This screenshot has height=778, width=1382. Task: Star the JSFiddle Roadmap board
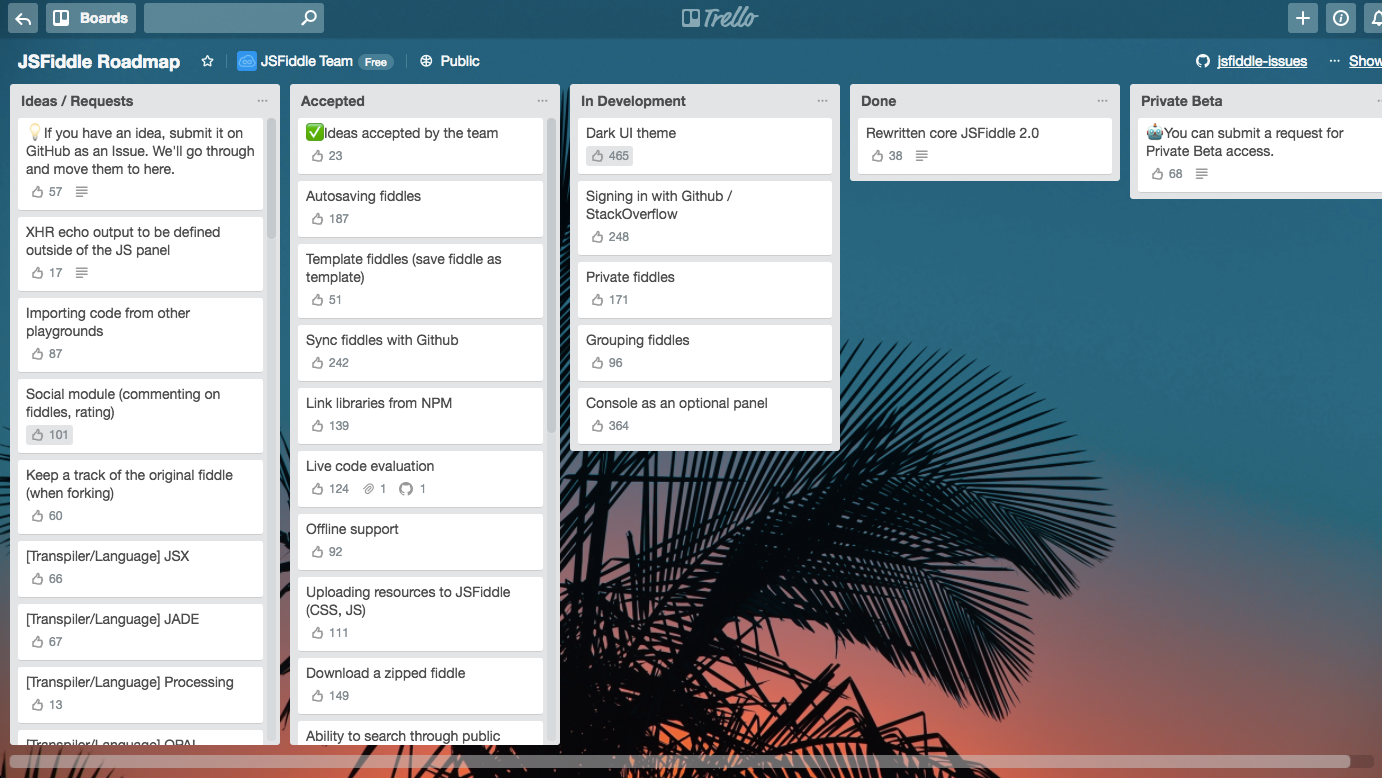coord(208,61)
